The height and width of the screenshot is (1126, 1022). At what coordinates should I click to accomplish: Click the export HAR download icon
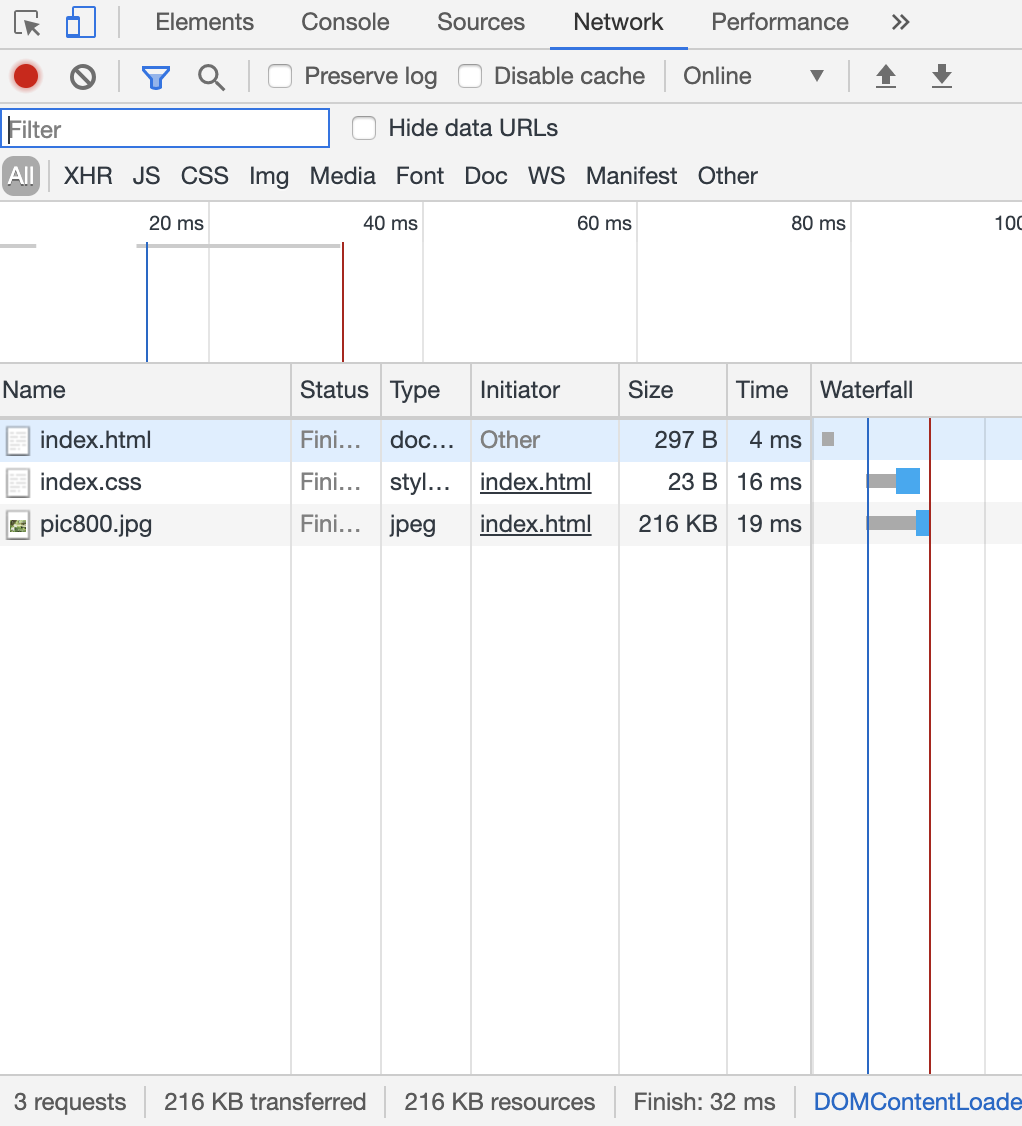pyautogui.click(x=941, y=76)
